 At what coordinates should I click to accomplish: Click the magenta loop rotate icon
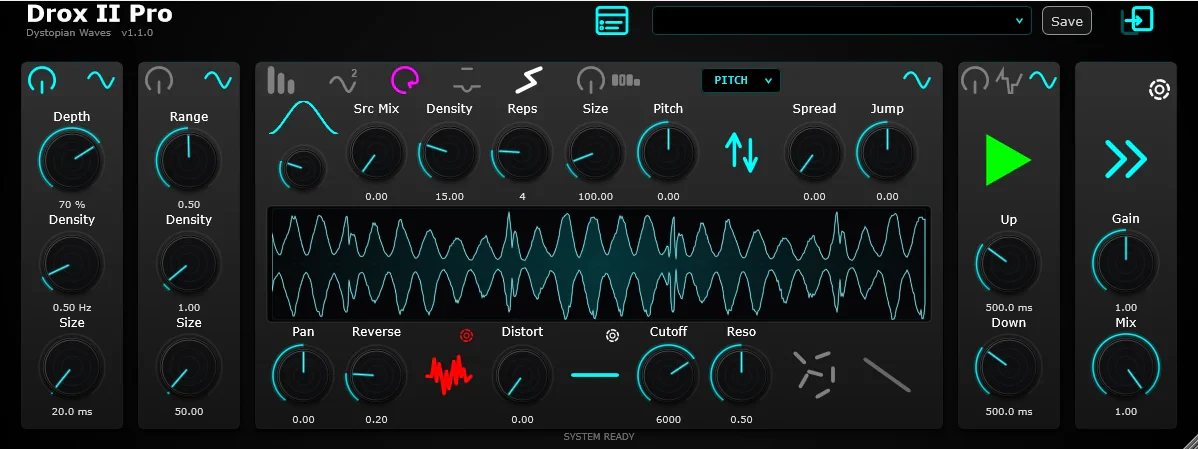point(405,79)
